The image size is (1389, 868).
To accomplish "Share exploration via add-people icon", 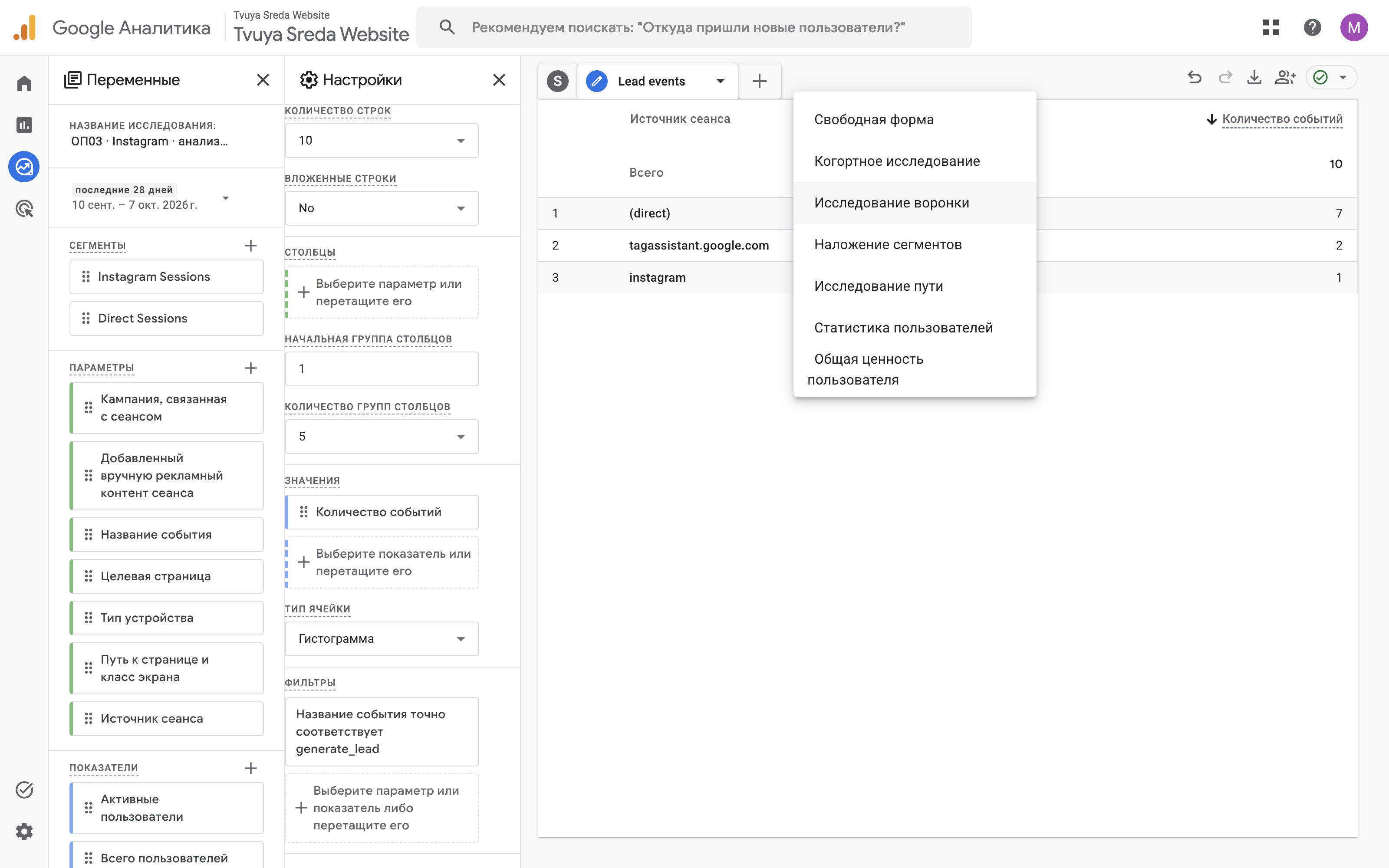I will click(1285, 78).
